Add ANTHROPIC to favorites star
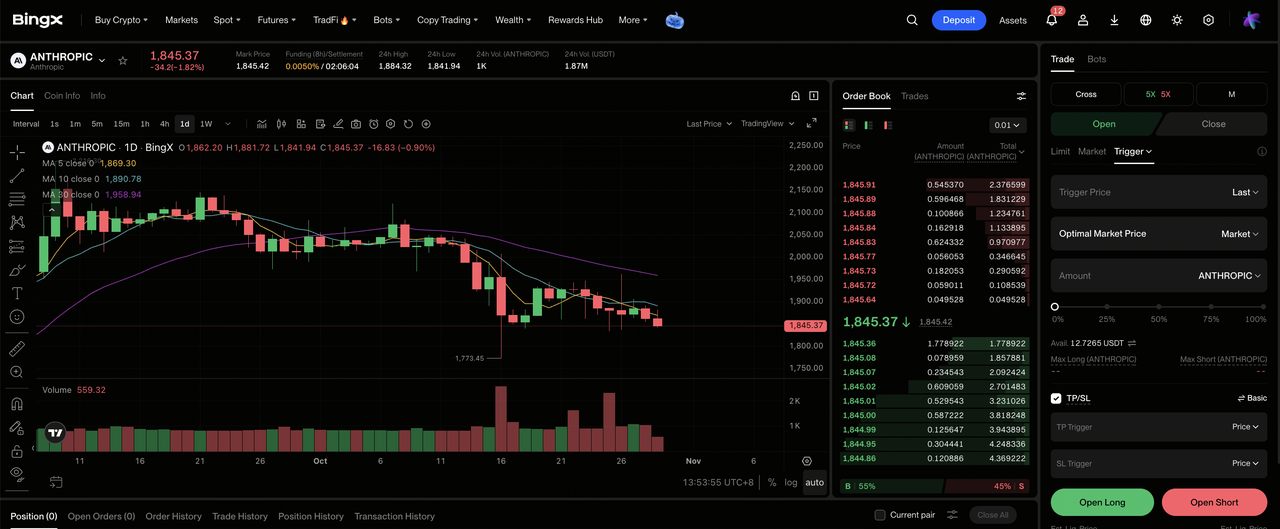The width and height of the screenshot is (1280, 529). pos(123,61)
